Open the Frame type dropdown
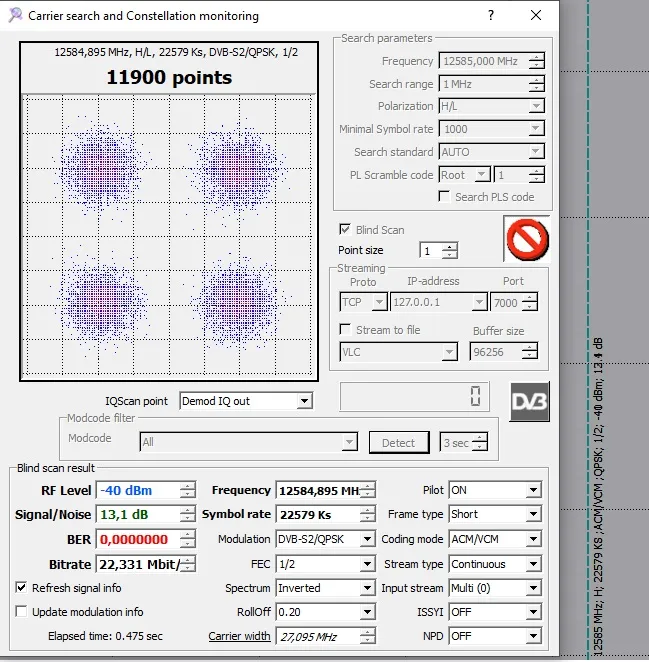The width and height of the screenshot is (649, 662). pos(533,514)
